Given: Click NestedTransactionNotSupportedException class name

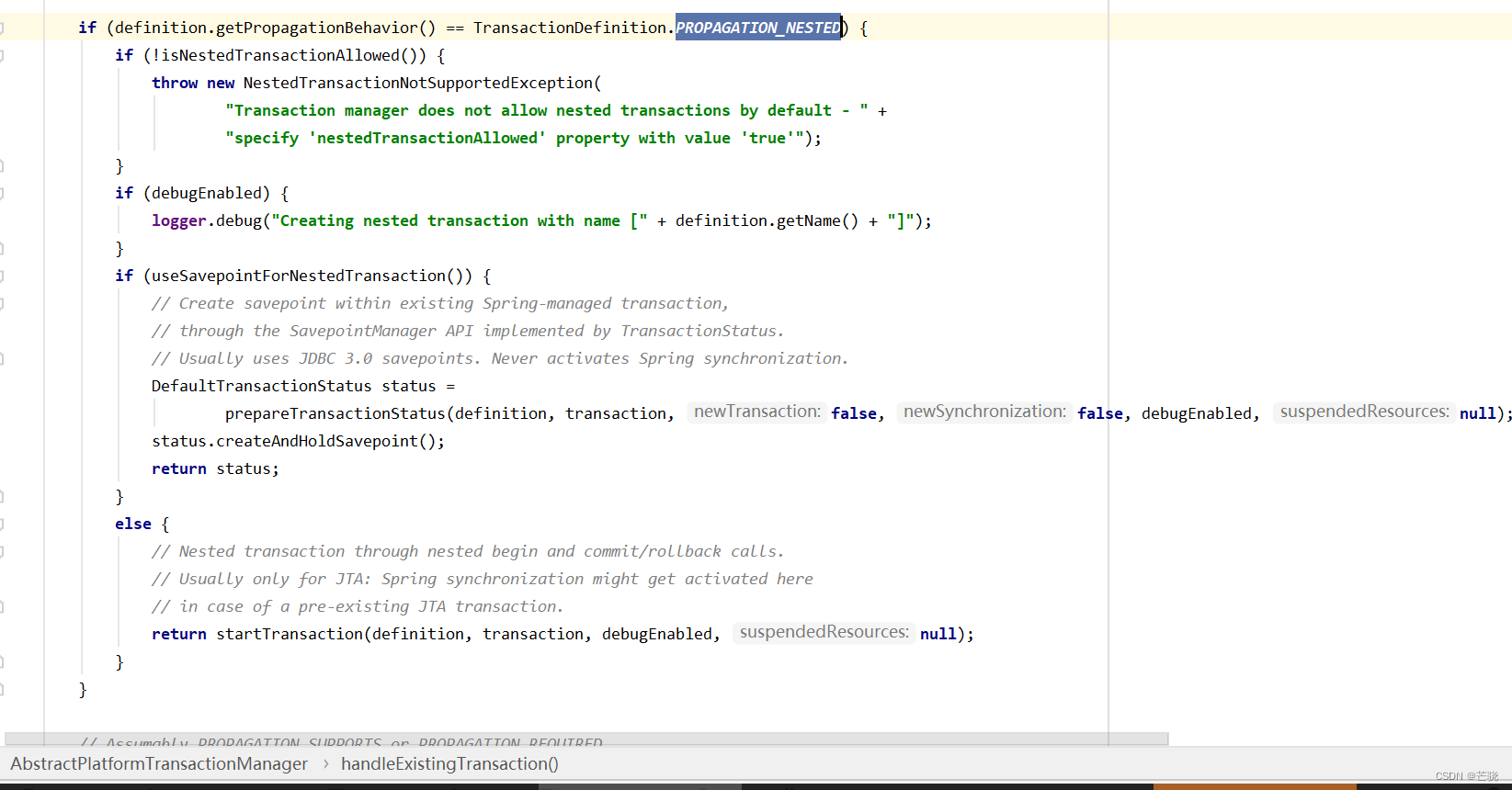Looking at the screenshot, I should click(x=418, y=83).
